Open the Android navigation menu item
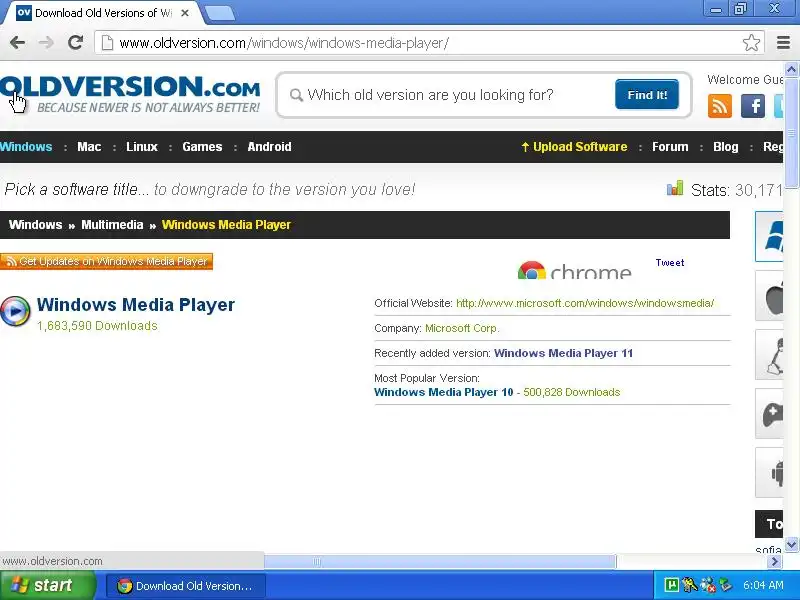 (269, 147)
